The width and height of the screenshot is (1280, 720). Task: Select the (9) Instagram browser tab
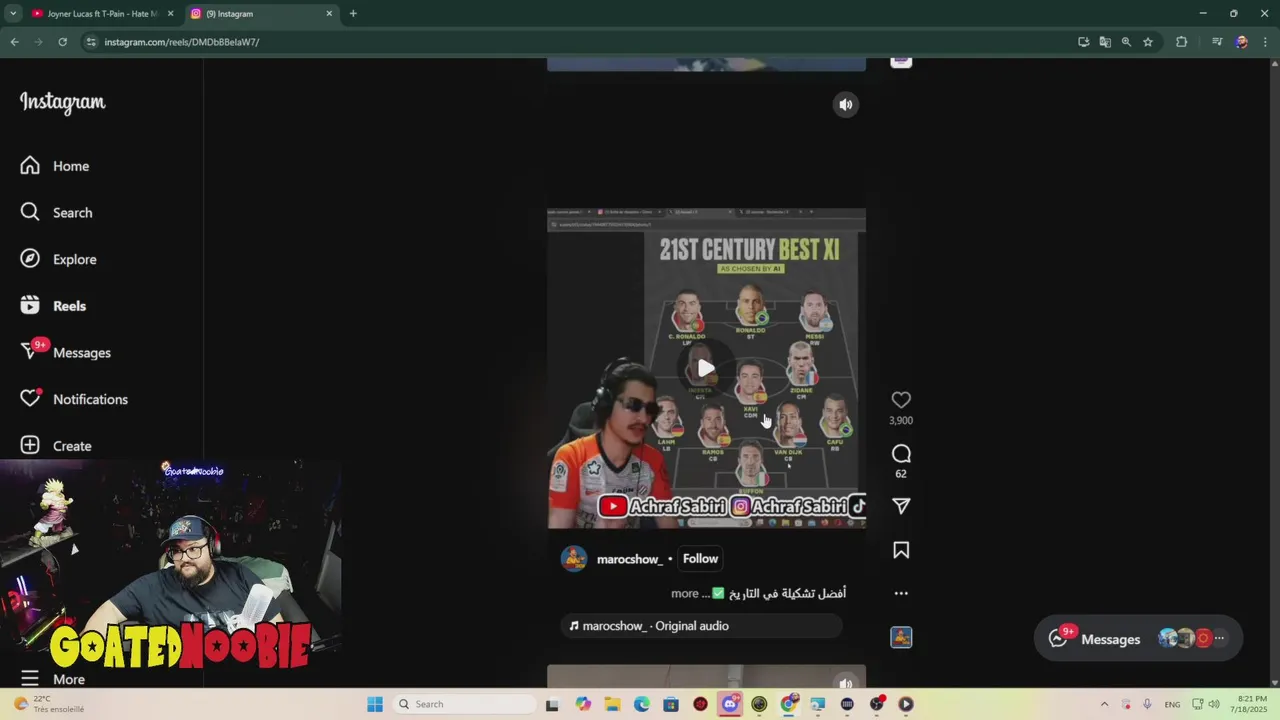[x=262, y=14]
